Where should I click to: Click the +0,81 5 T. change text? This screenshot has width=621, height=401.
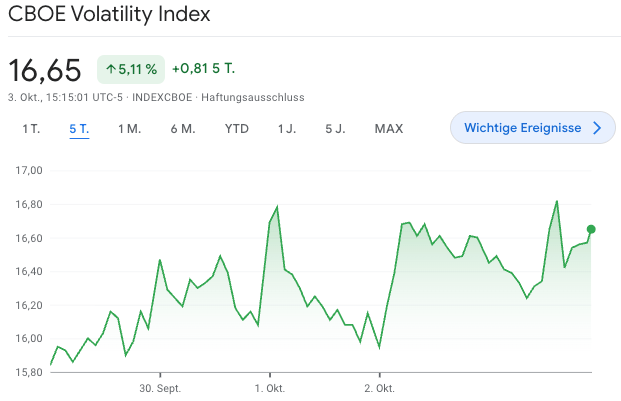[x=203, y=69]
